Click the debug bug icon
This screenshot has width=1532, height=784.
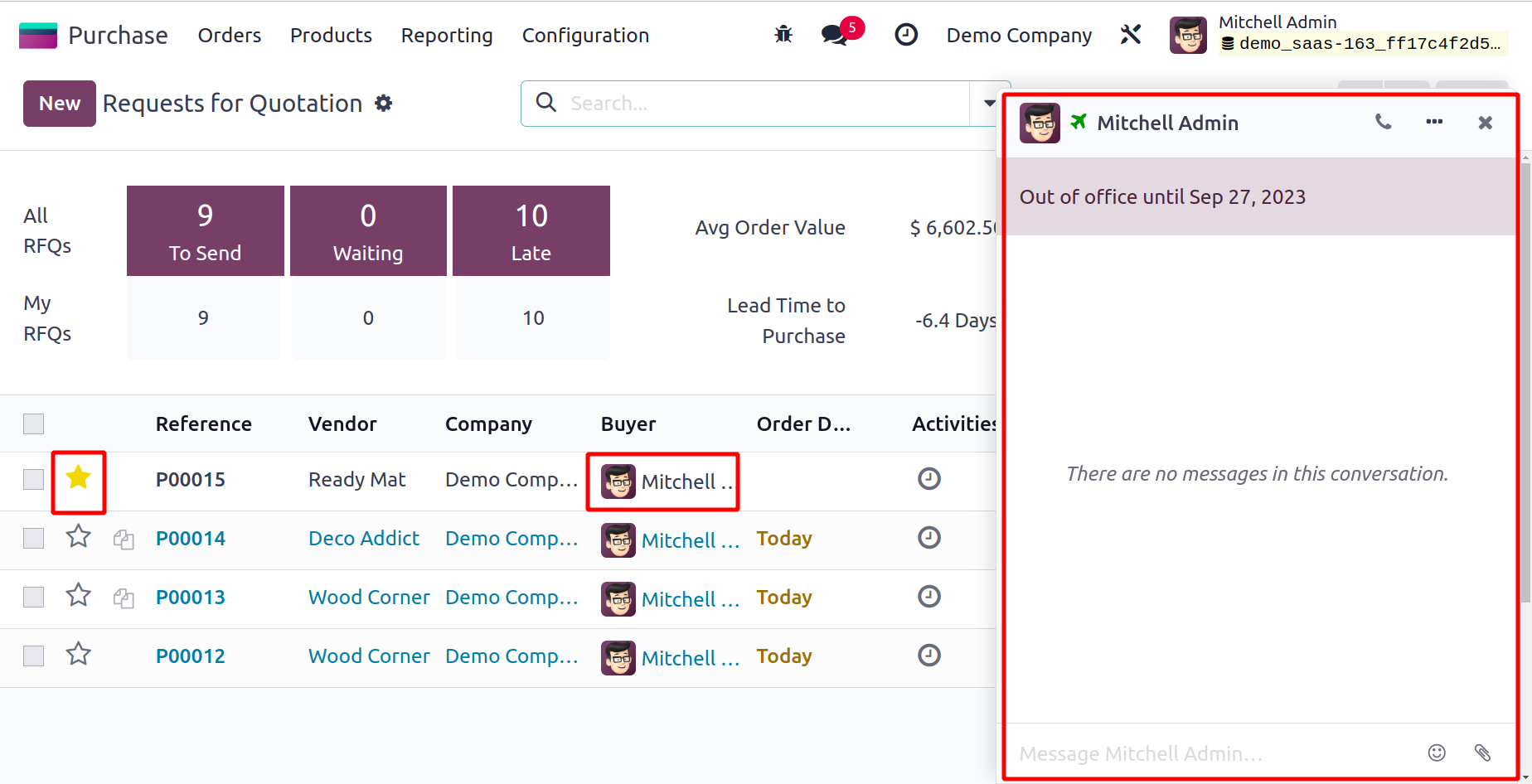pos(783,35)
